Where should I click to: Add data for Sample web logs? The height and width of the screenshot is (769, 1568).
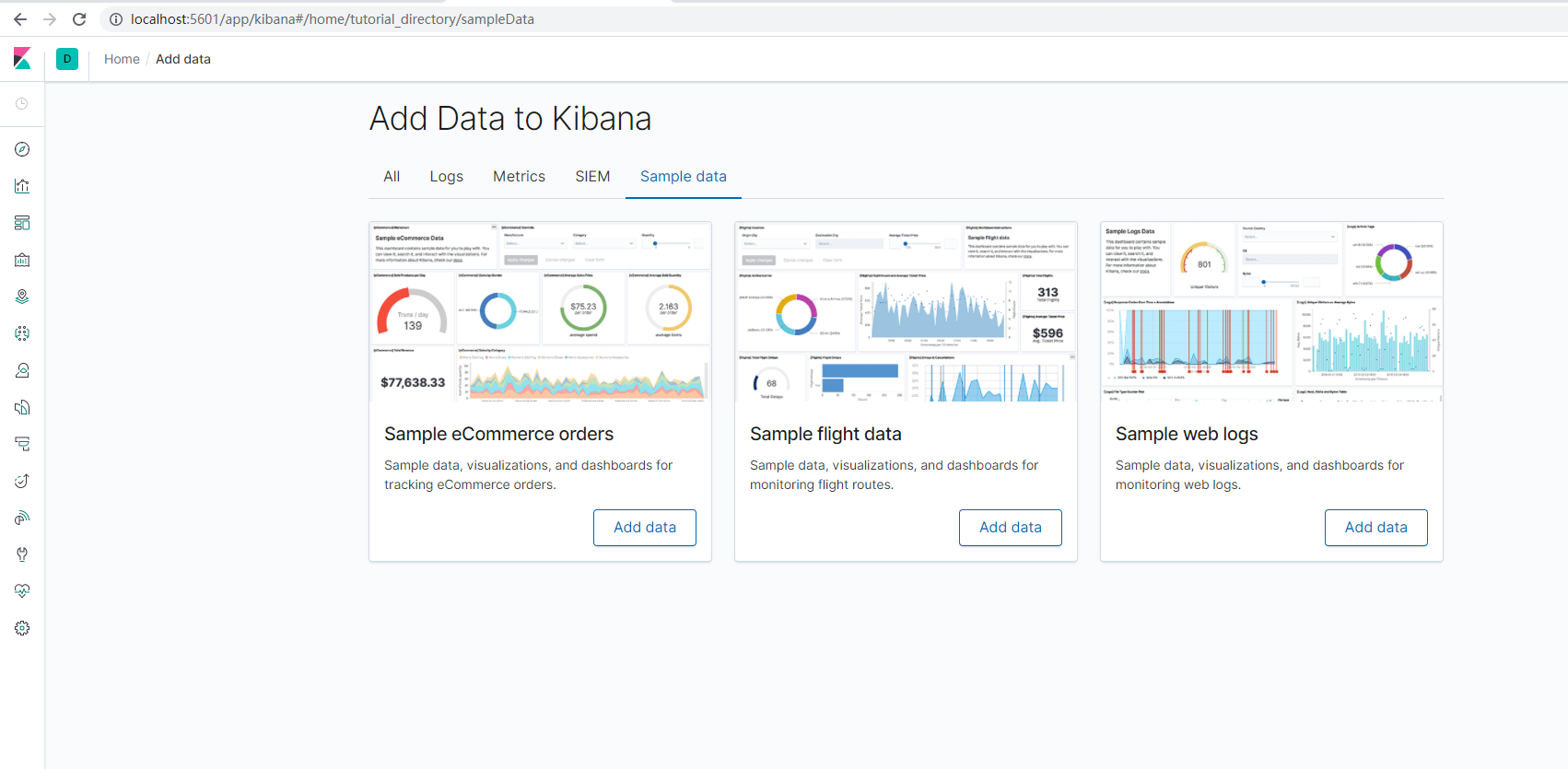1376,528
